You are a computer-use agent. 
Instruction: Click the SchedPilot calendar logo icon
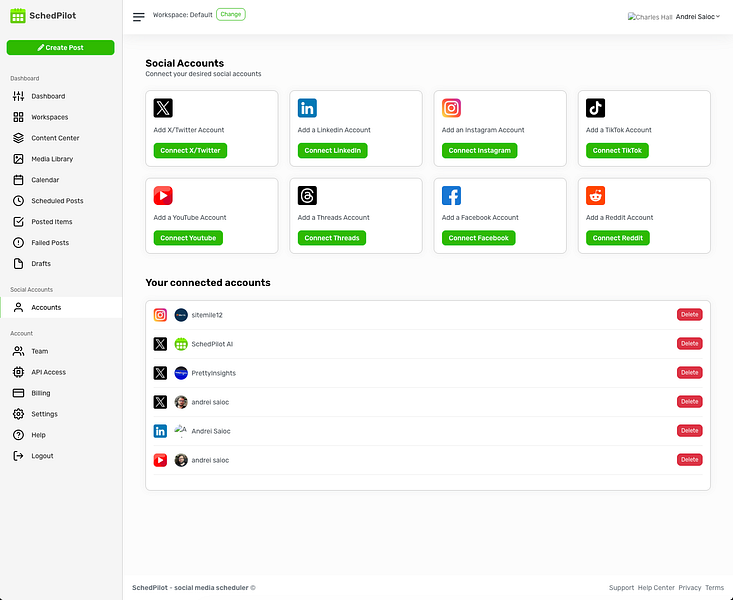(18, 15)
